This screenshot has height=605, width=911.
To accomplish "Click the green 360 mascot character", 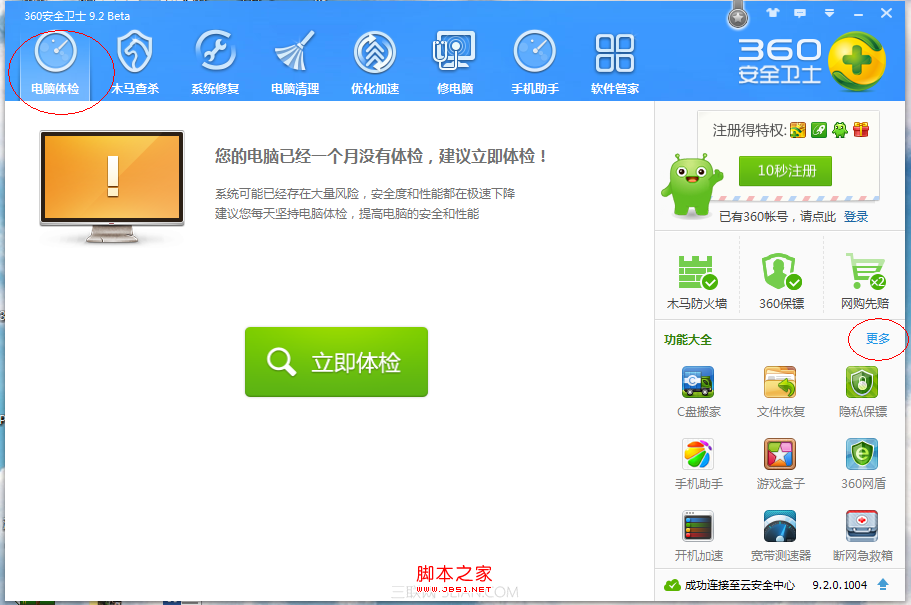I will point(691,186).
